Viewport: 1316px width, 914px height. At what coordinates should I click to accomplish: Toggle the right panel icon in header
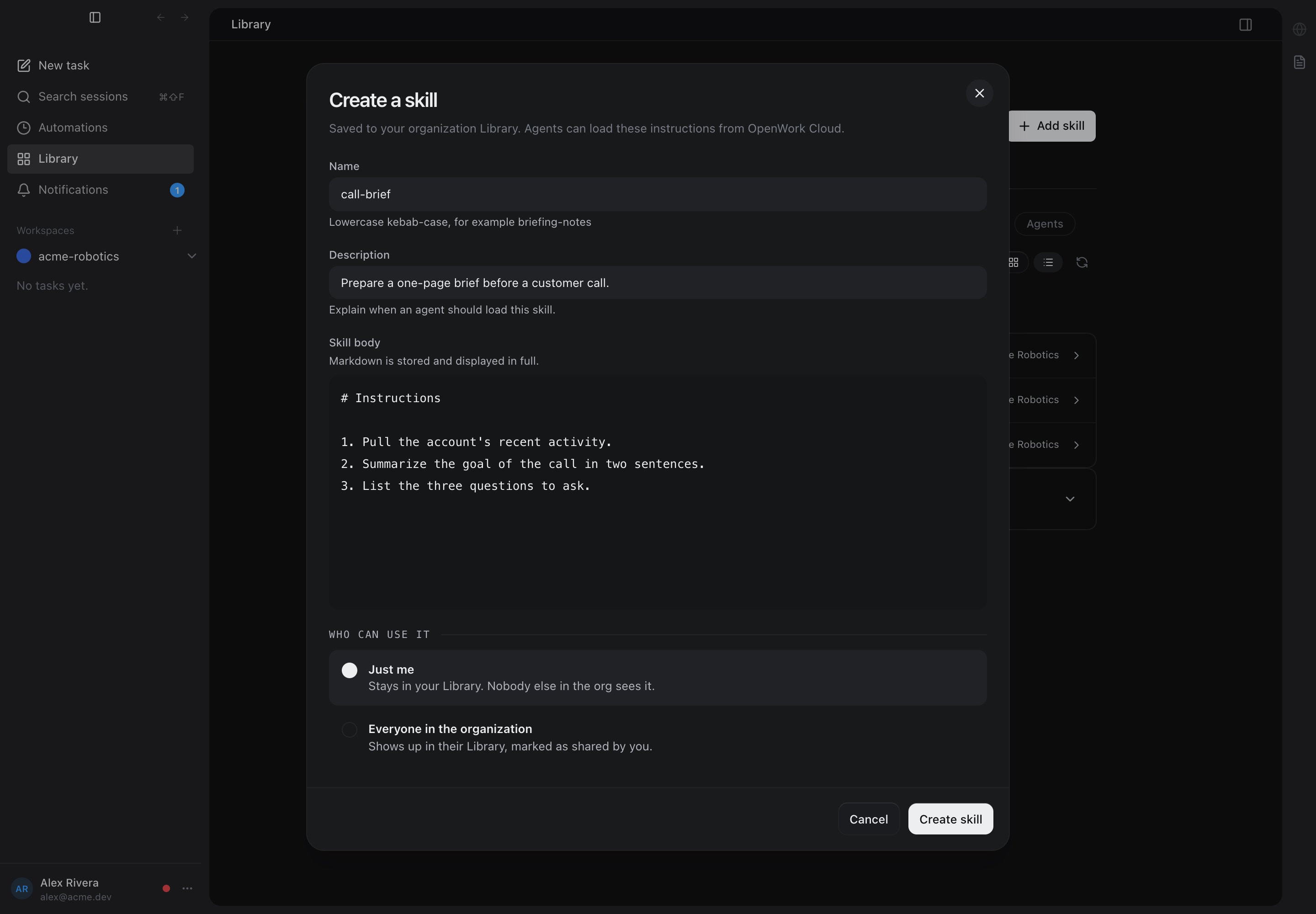point(1245,25)
